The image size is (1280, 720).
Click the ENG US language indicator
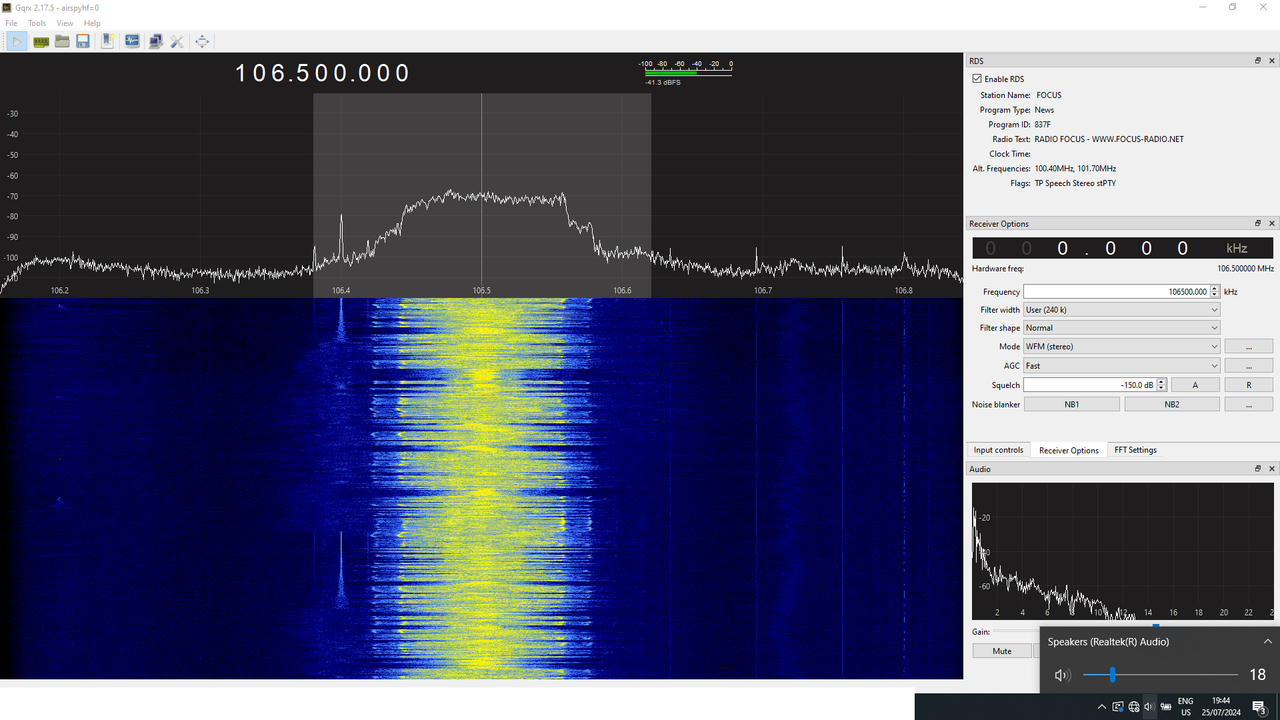pyautogui.click(x=1185, y=707)
